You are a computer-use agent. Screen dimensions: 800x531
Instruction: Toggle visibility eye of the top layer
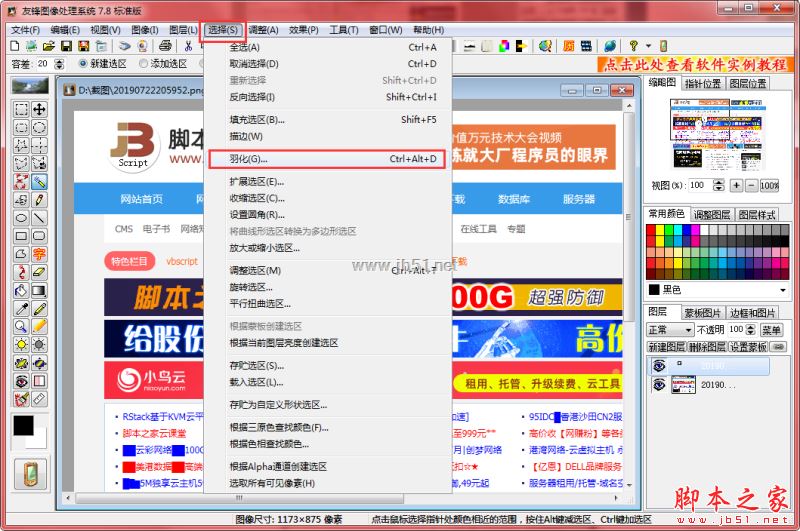(x=659, y=366)
